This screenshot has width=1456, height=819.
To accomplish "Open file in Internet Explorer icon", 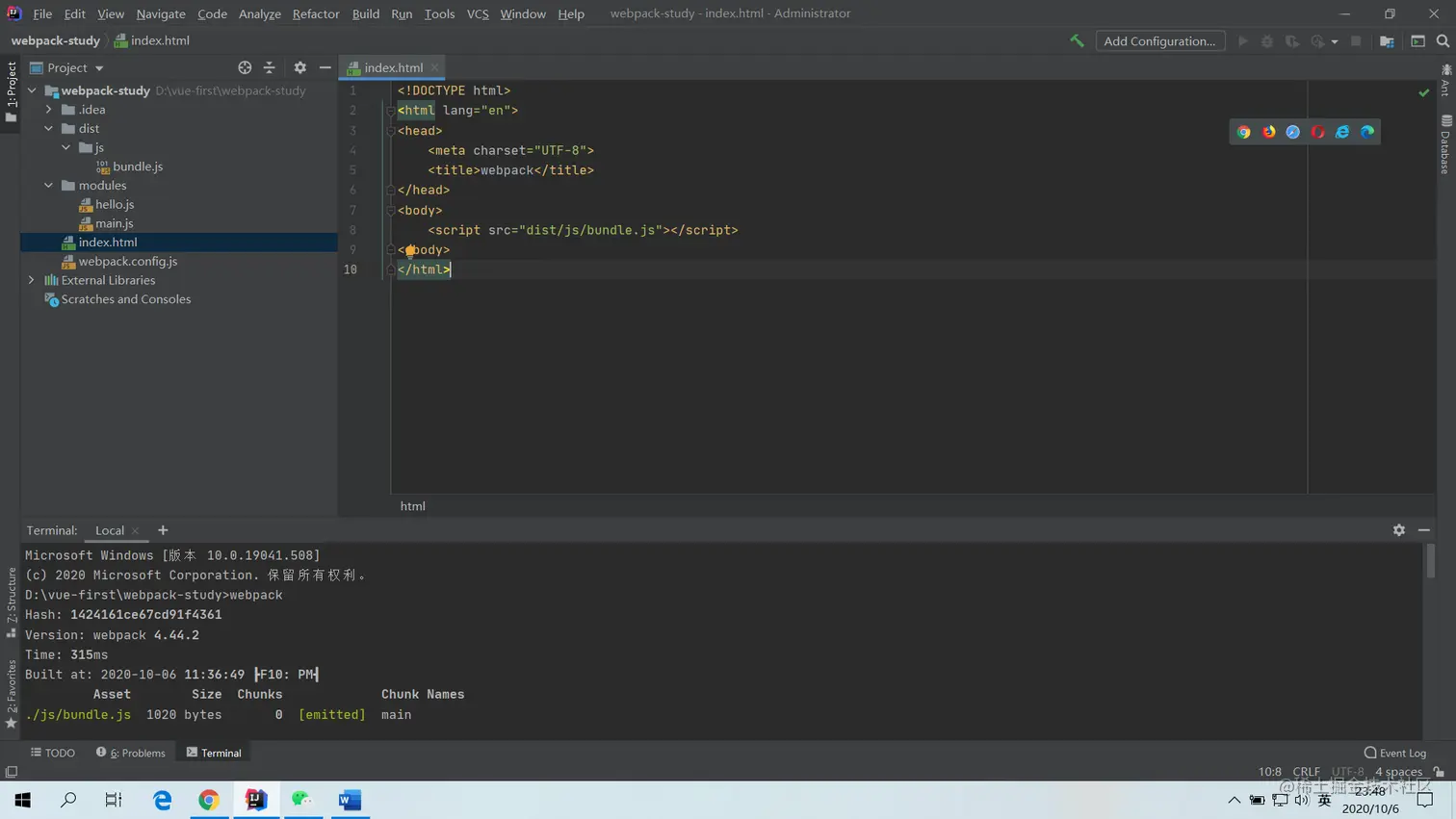I will pyautogui.click(x=1342, y=132).
